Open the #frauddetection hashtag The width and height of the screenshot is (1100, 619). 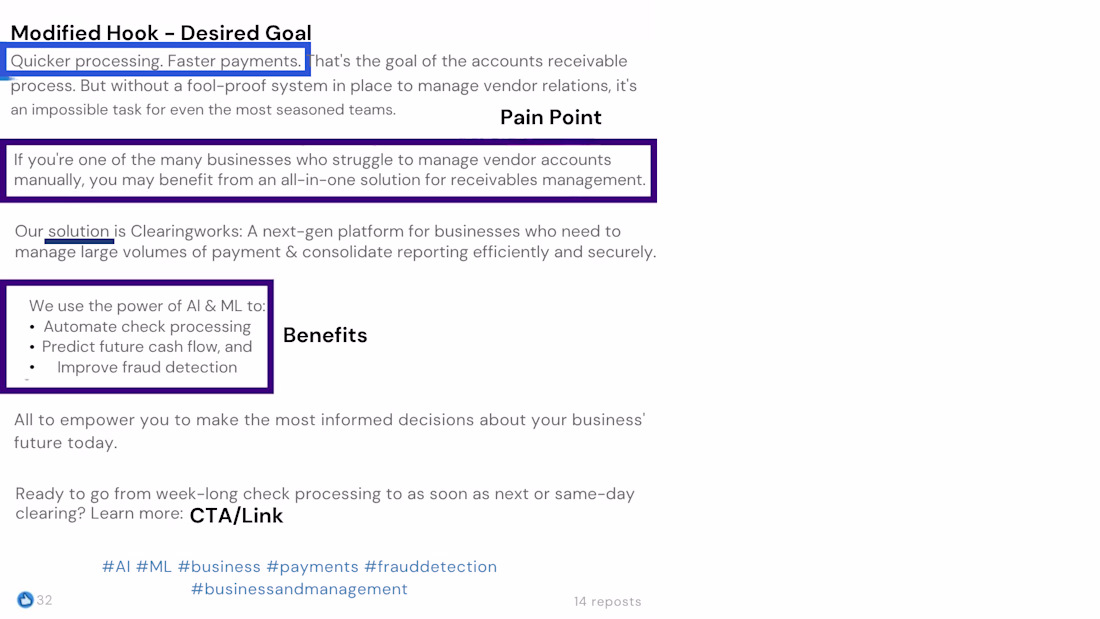click(x=430, y=567)
